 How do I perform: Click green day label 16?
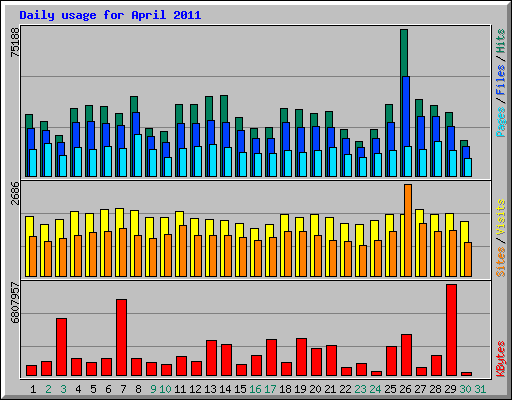click(255, 389)
